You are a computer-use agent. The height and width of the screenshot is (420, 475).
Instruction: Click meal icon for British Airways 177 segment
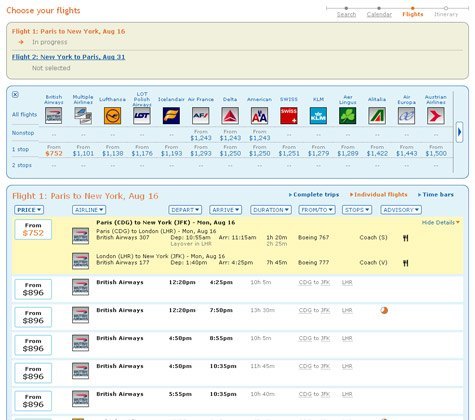point(405,263)
